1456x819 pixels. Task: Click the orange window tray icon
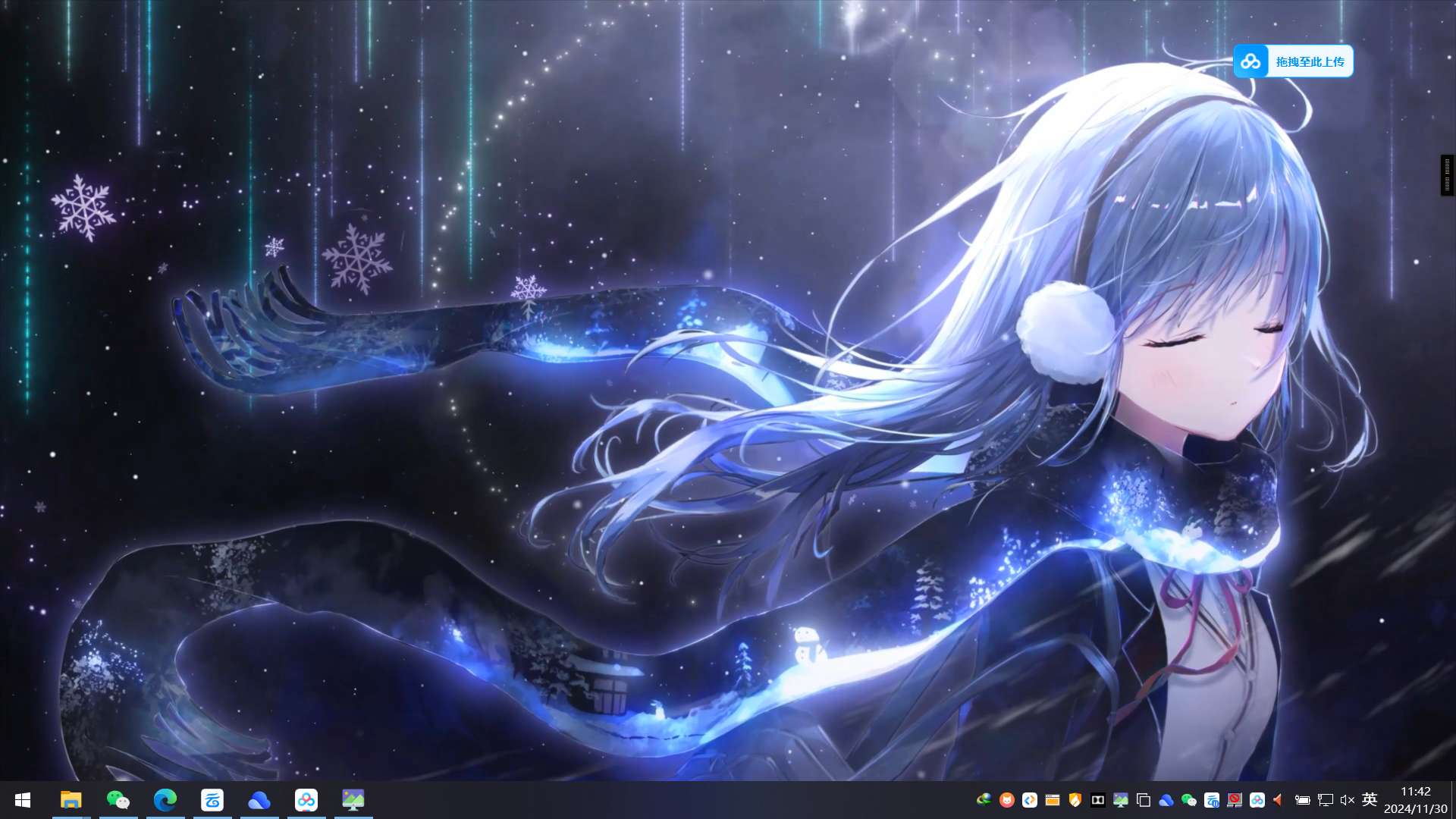(1052, 800)
